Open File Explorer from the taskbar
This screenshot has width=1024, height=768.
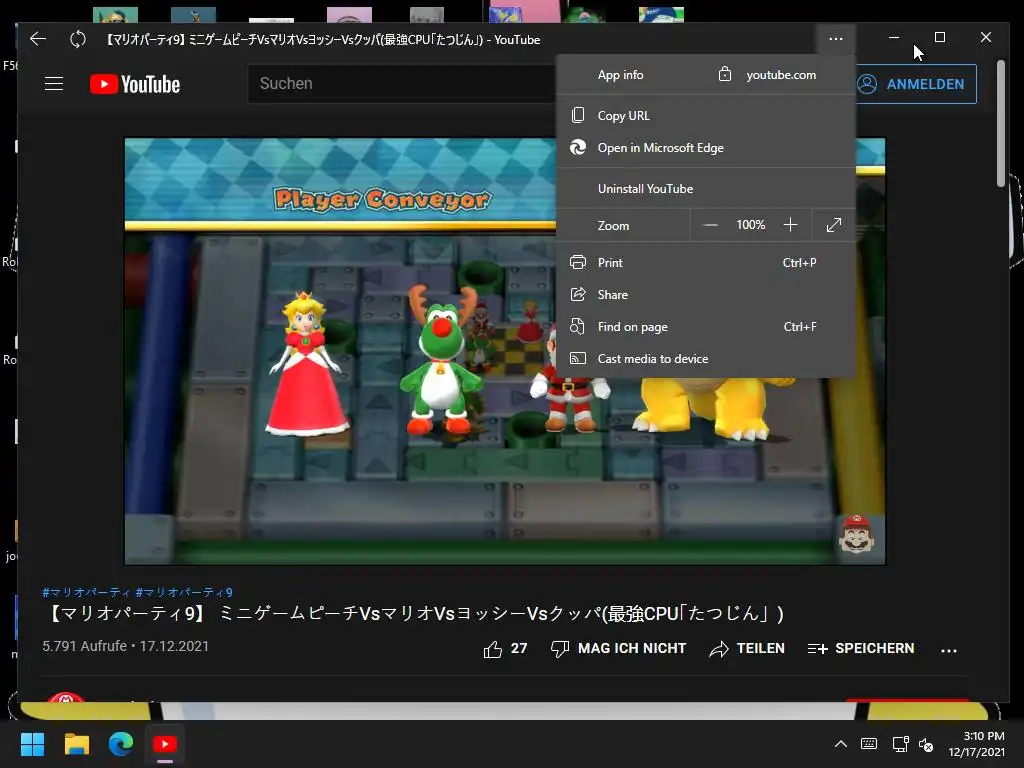click(76, 744)
